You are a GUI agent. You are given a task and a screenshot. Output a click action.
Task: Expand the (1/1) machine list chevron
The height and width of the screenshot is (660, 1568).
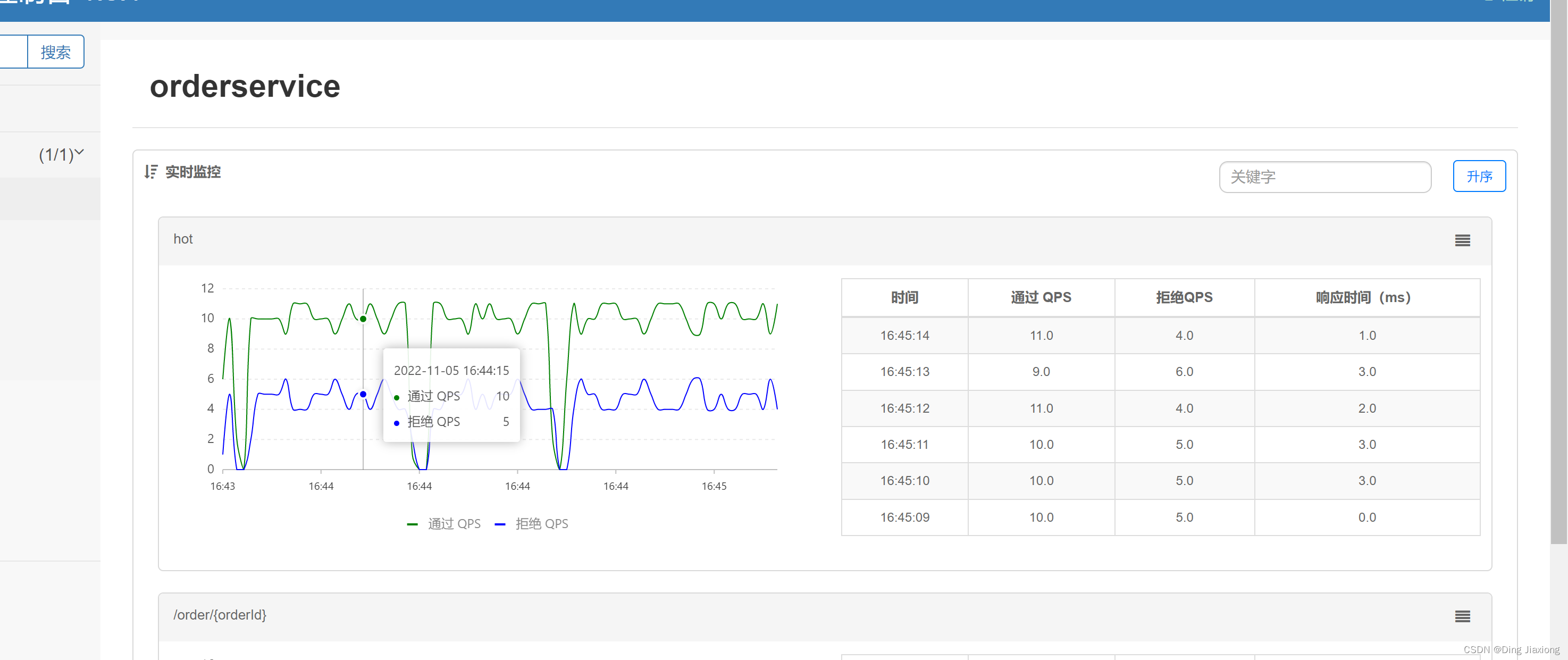[x=79, y=153]
